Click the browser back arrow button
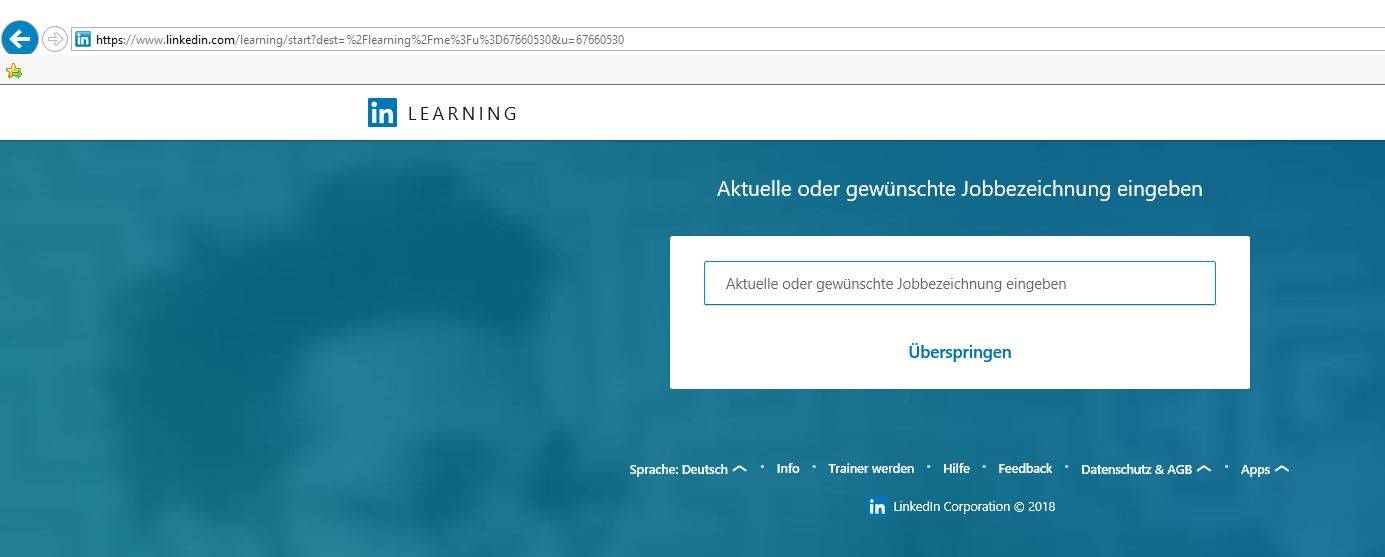The image size is (1385, 557). 20,39
